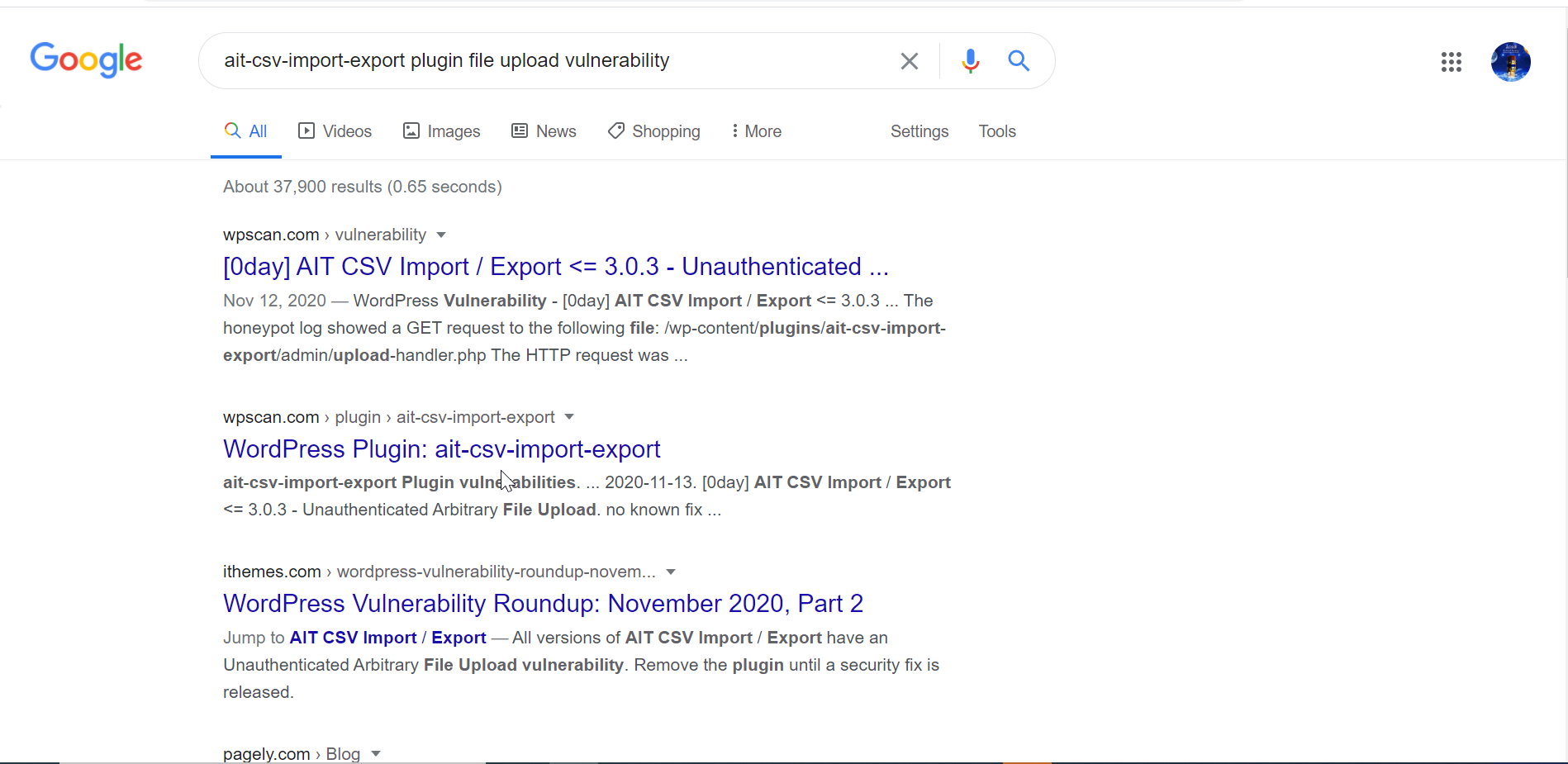Expand options for the wpscan.com vulnerability result
The image size is (1568, 764).
tap(443, 235)
